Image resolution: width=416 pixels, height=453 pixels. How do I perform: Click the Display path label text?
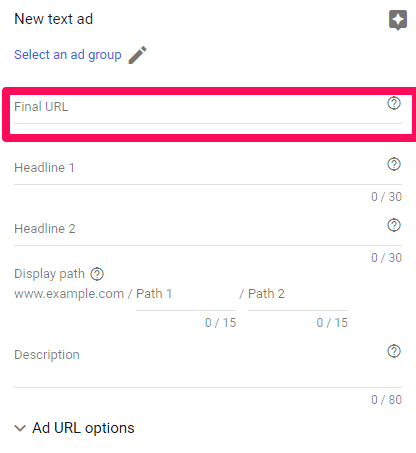49,274
